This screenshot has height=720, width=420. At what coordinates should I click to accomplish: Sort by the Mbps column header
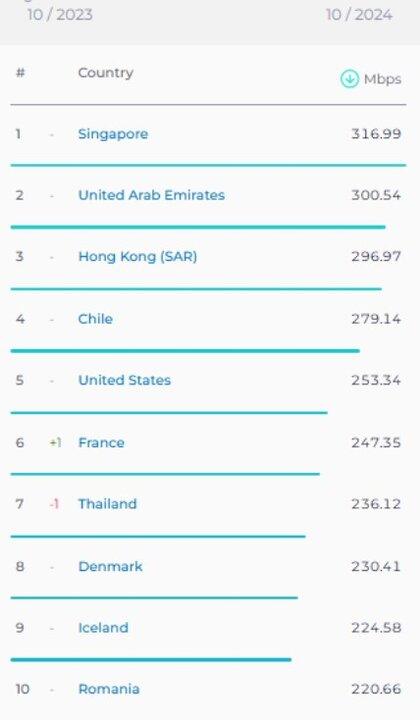point(382,79)
